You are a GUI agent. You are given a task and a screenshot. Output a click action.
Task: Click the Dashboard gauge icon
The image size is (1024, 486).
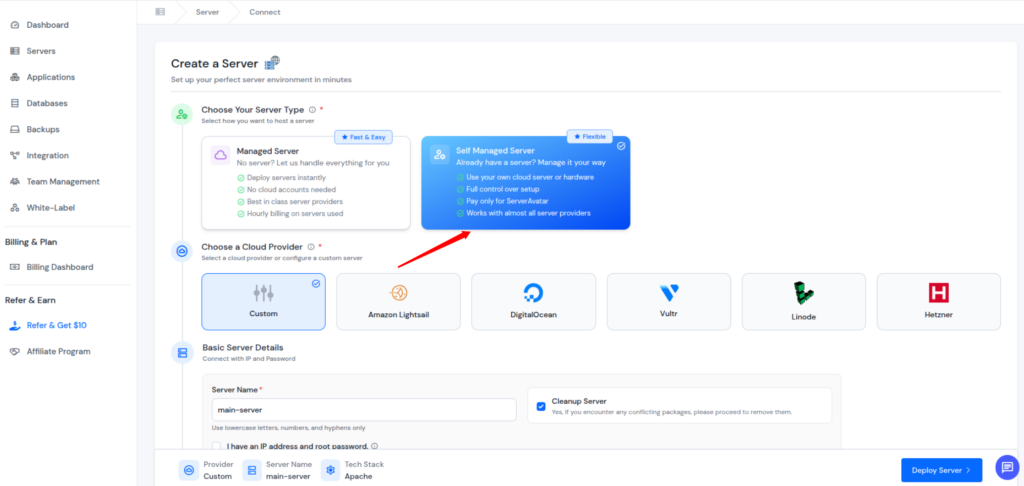pos(15,25)
